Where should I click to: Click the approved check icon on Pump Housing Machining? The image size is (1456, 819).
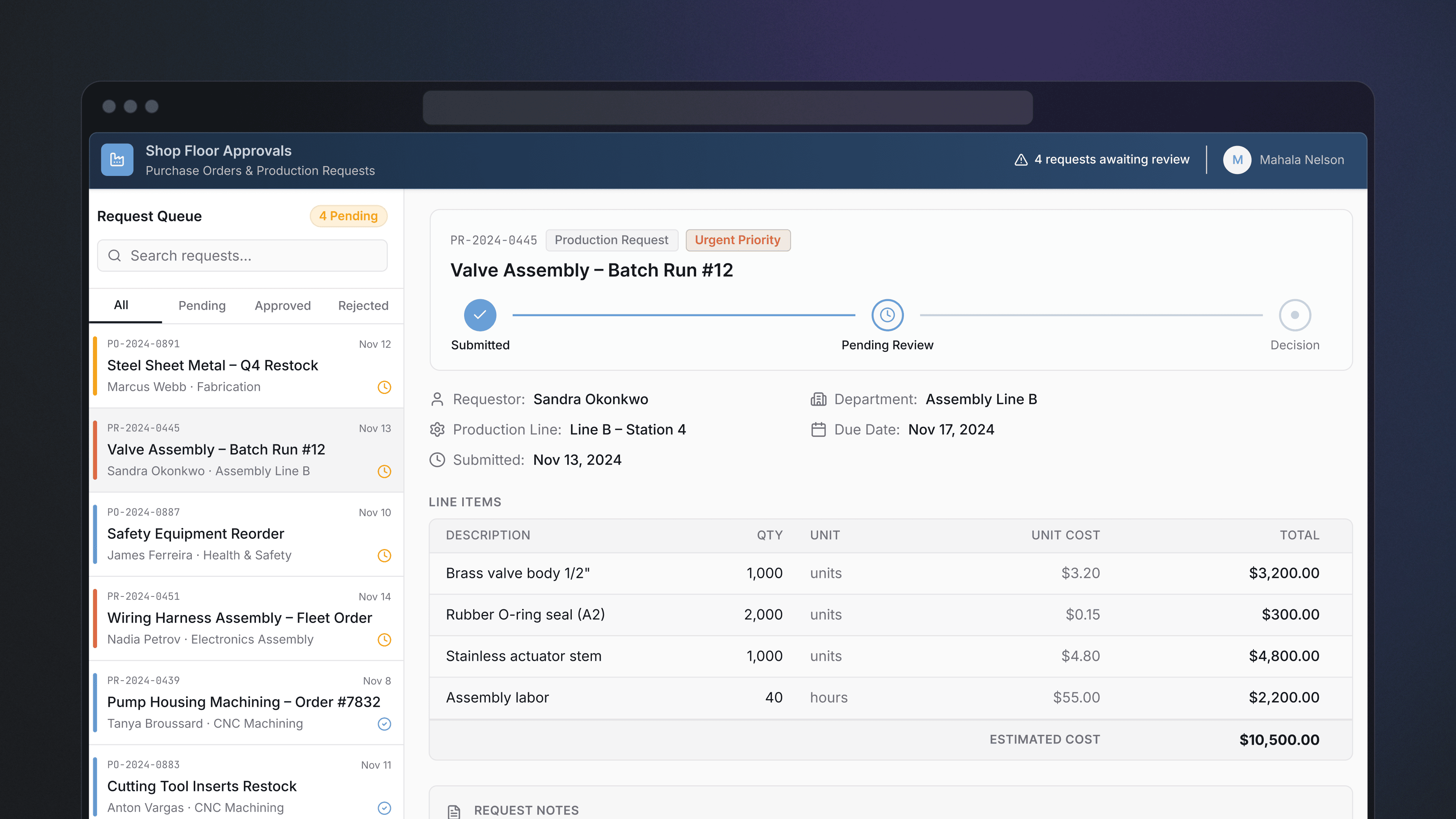[x=384, y=724]
